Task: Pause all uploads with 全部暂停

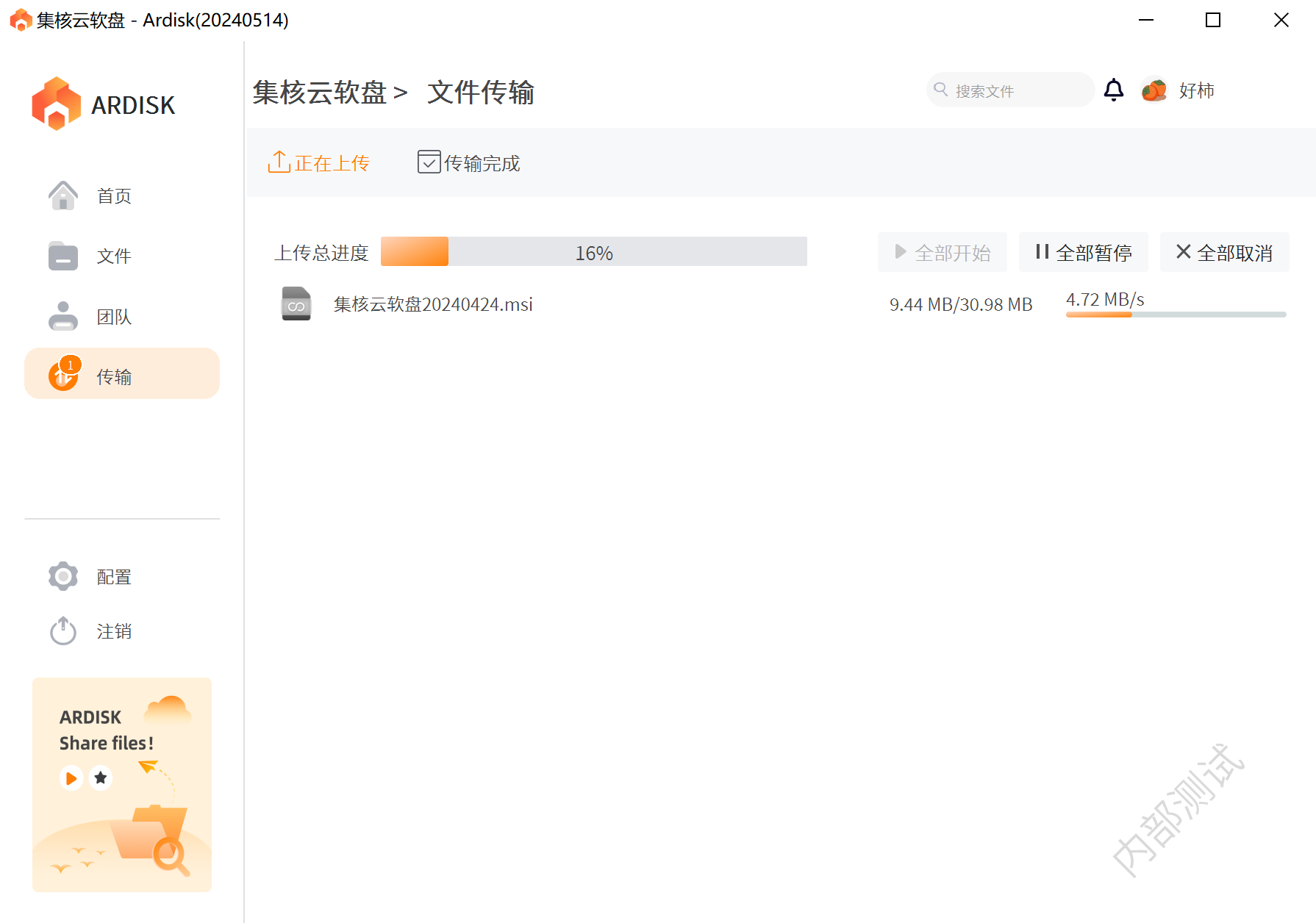Action: tap(1084, 252)
